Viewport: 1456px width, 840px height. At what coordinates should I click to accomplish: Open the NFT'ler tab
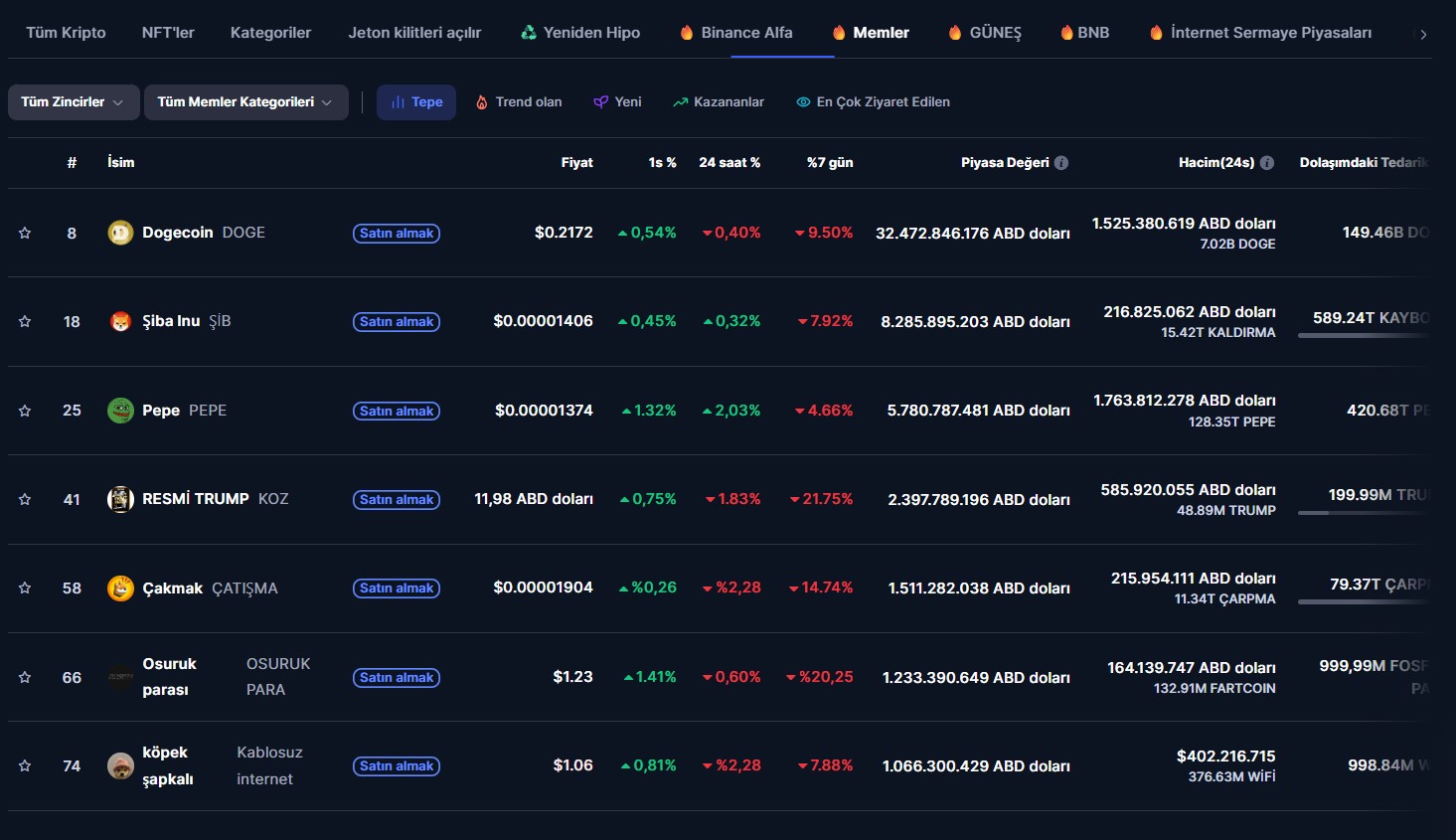click(168, 33)
